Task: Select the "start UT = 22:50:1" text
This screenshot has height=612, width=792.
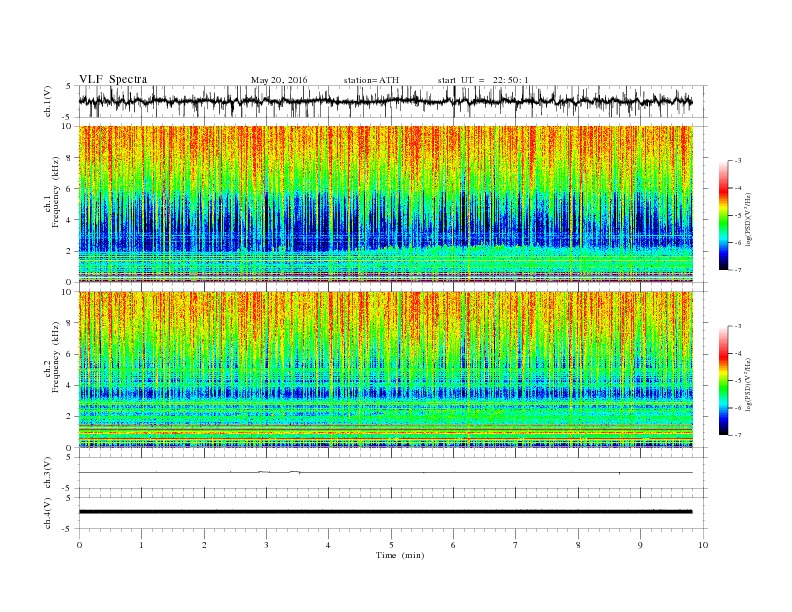Action: click(x=483, y=80)
